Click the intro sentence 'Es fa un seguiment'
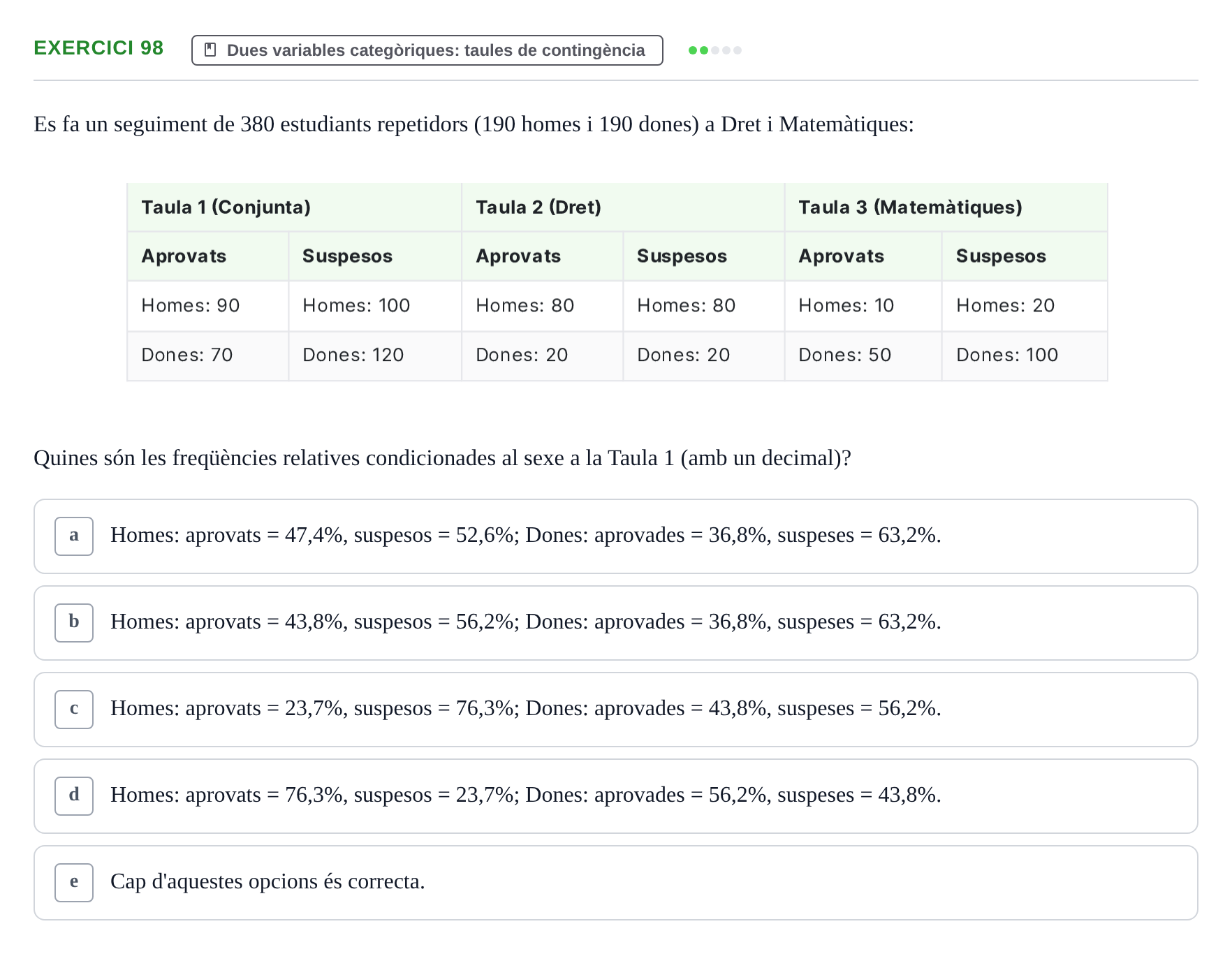1232x954 pixels. [474, 124]
